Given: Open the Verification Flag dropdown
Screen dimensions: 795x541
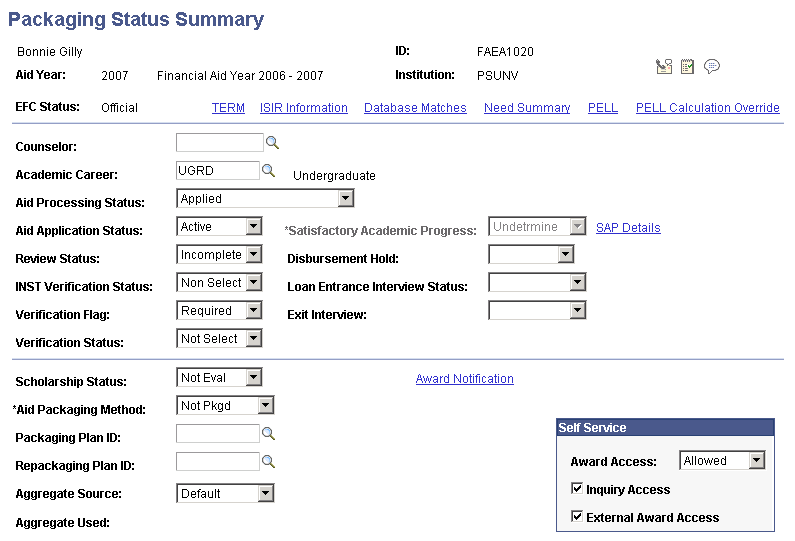Looking at the screenshot, I should 219,310.
